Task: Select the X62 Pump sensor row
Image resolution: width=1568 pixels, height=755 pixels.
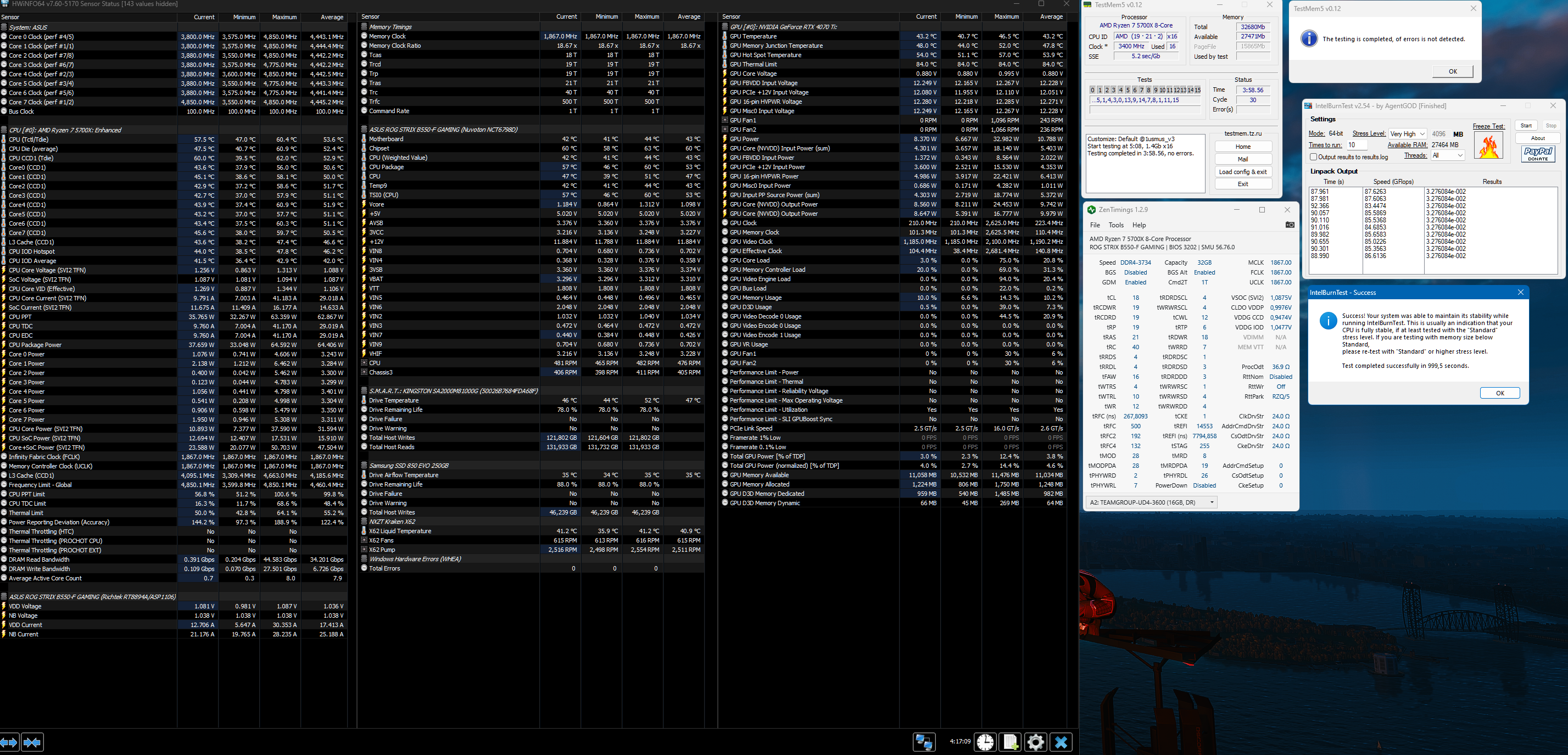Action: 533,550
